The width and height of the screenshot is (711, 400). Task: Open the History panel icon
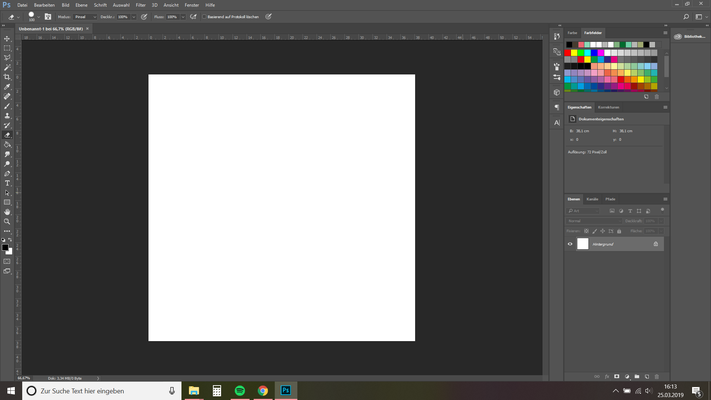557,37
